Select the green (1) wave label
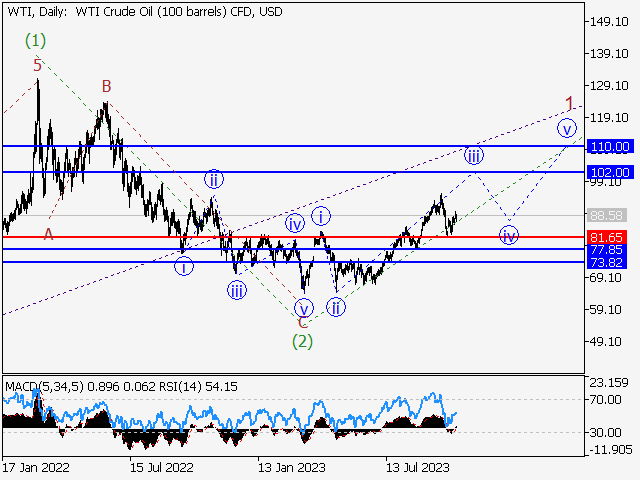The image size is (640, 480). (x=36, y=40)
